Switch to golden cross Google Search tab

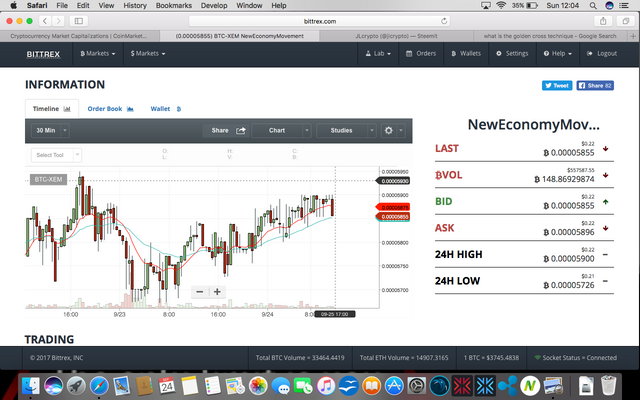click(550, 36)
